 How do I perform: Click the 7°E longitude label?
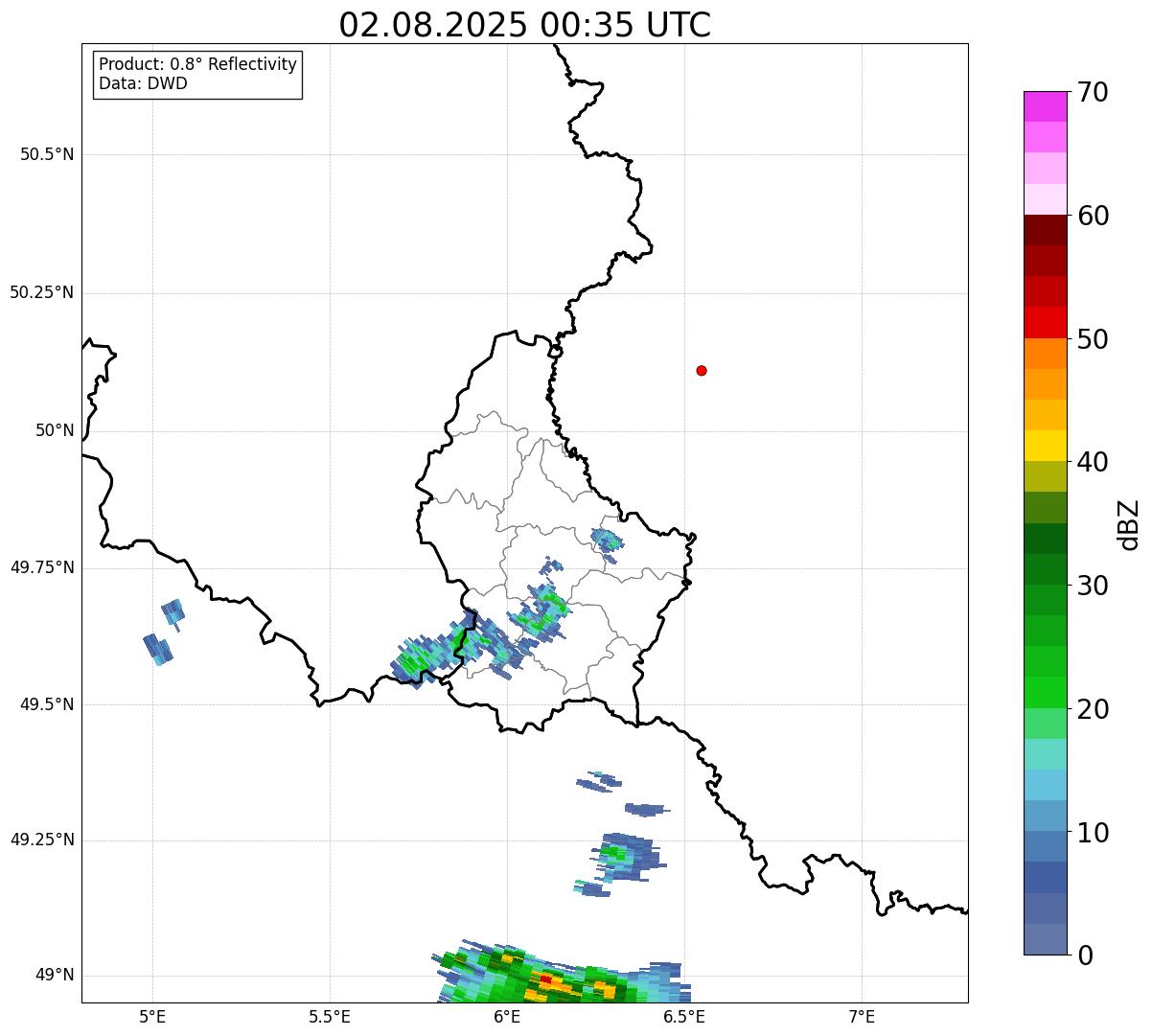(x=862, y=1016)
